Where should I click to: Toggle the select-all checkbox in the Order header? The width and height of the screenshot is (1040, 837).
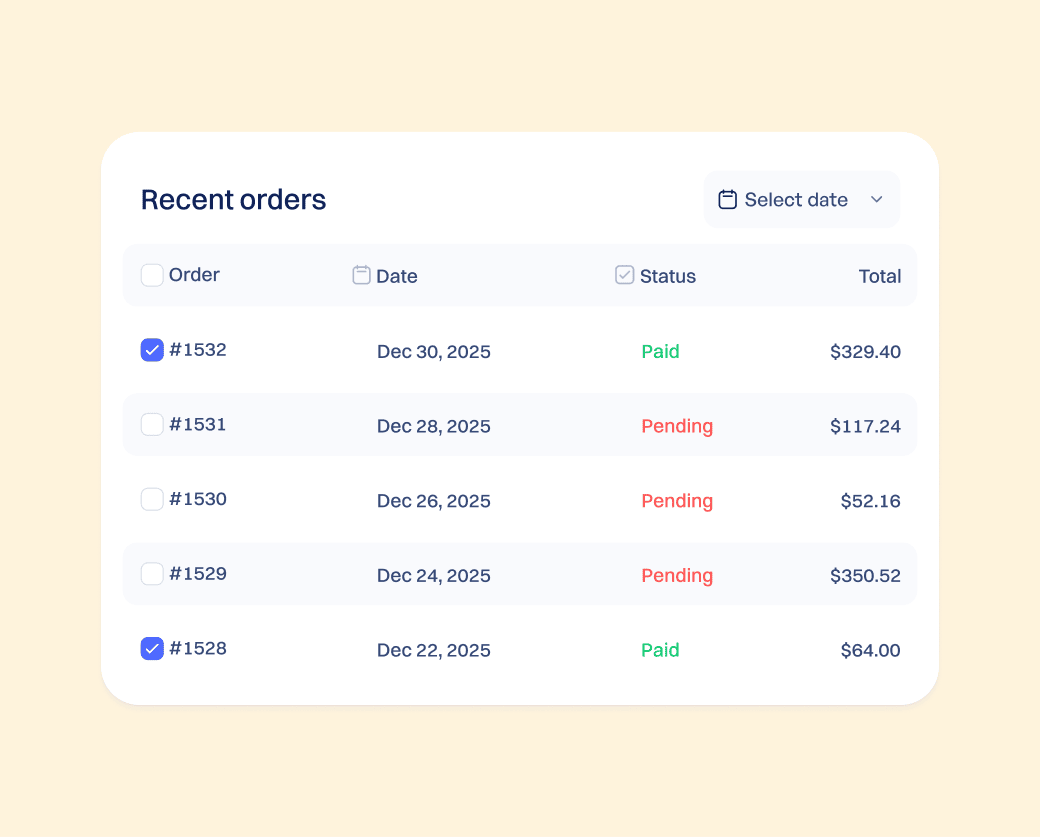point(152,274)
